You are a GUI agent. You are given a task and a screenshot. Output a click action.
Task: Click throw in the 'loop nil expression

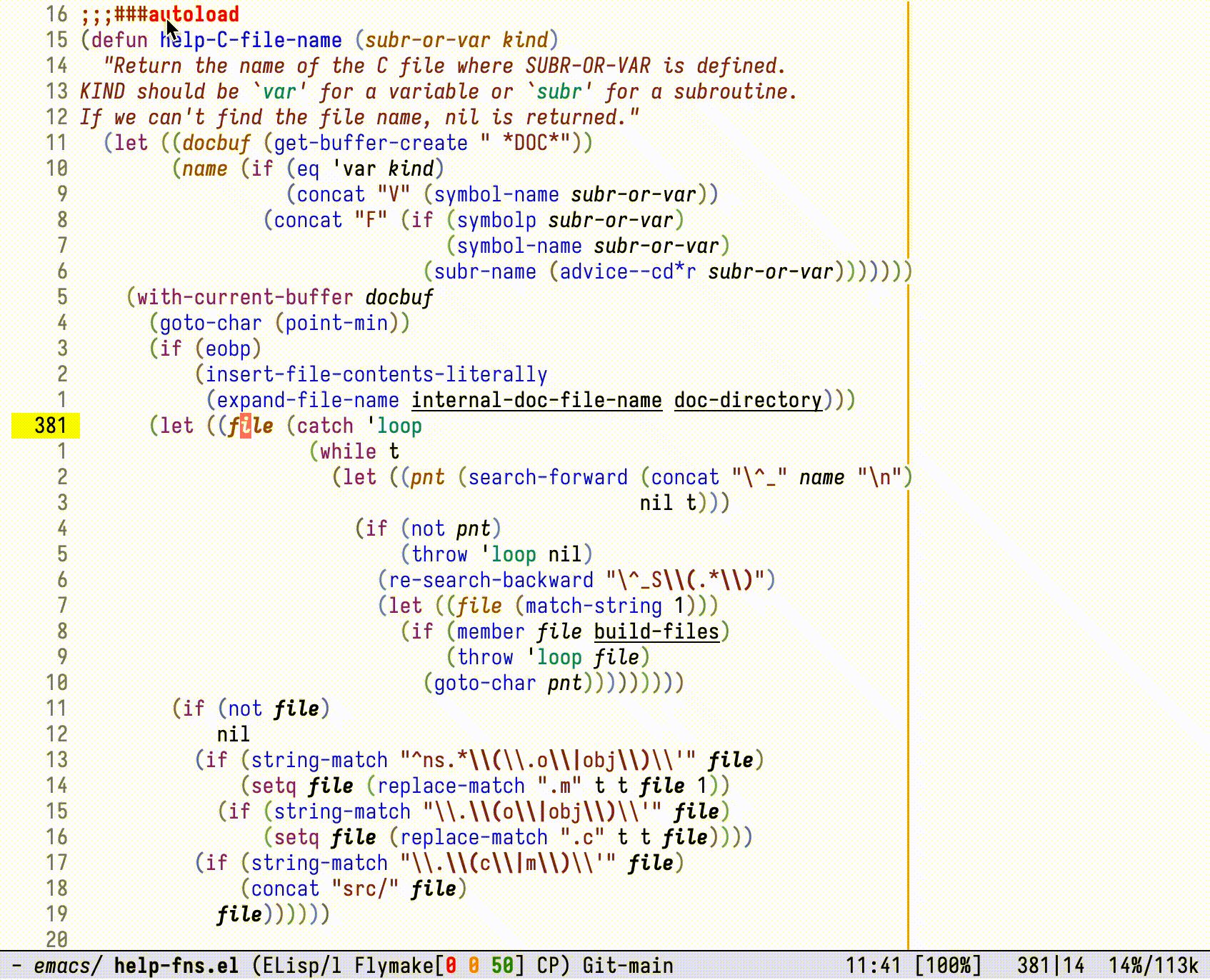[x=439, y=554]
